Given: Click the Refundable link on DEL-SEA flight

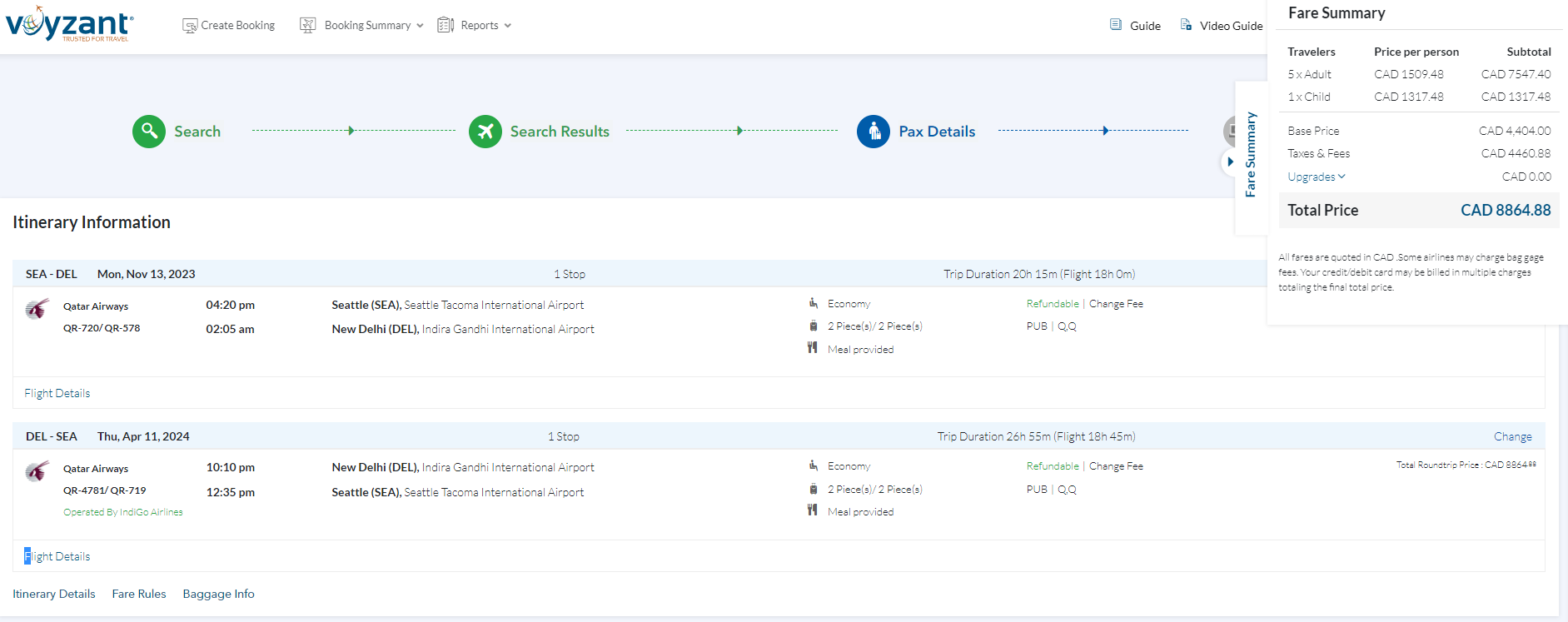Looking at the screenshot, I should [1052, 466].
